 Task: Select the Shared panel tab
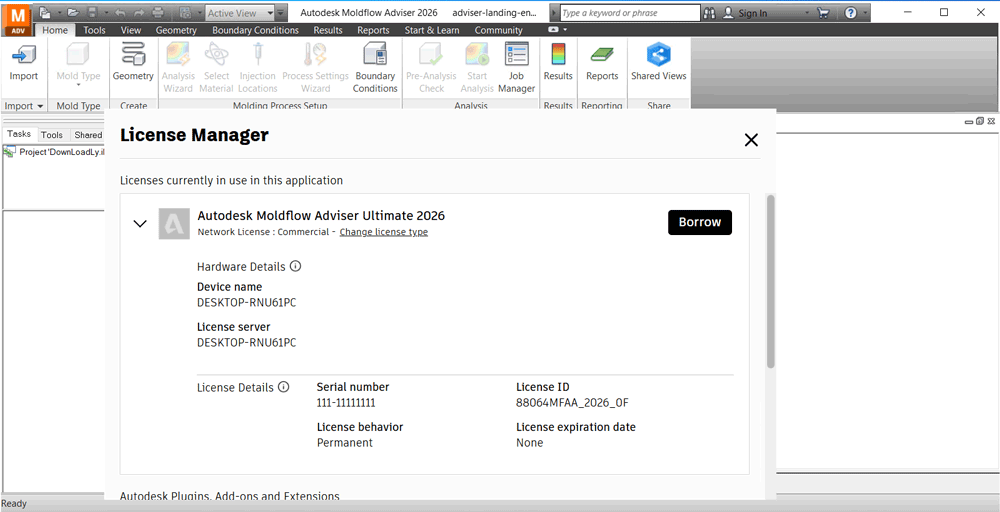coord(88,135)
